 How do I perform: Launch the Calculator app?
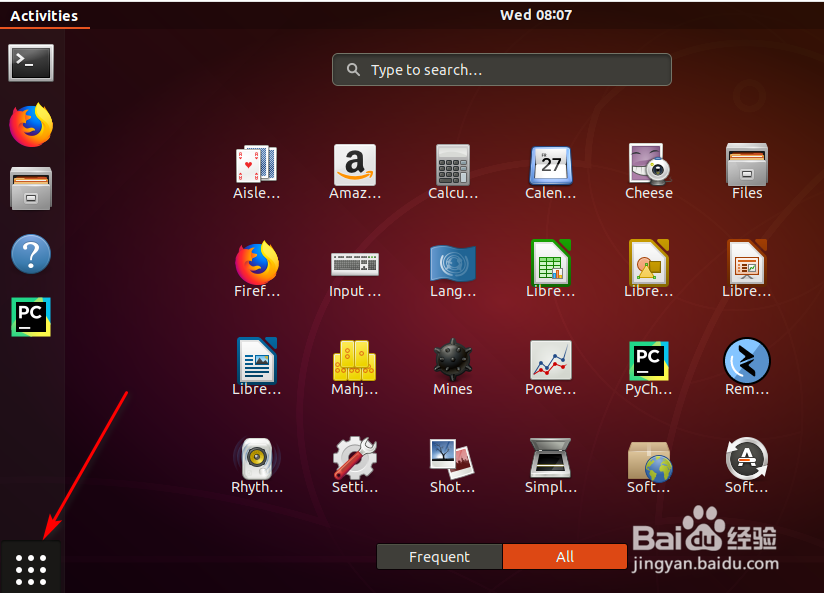453,172
